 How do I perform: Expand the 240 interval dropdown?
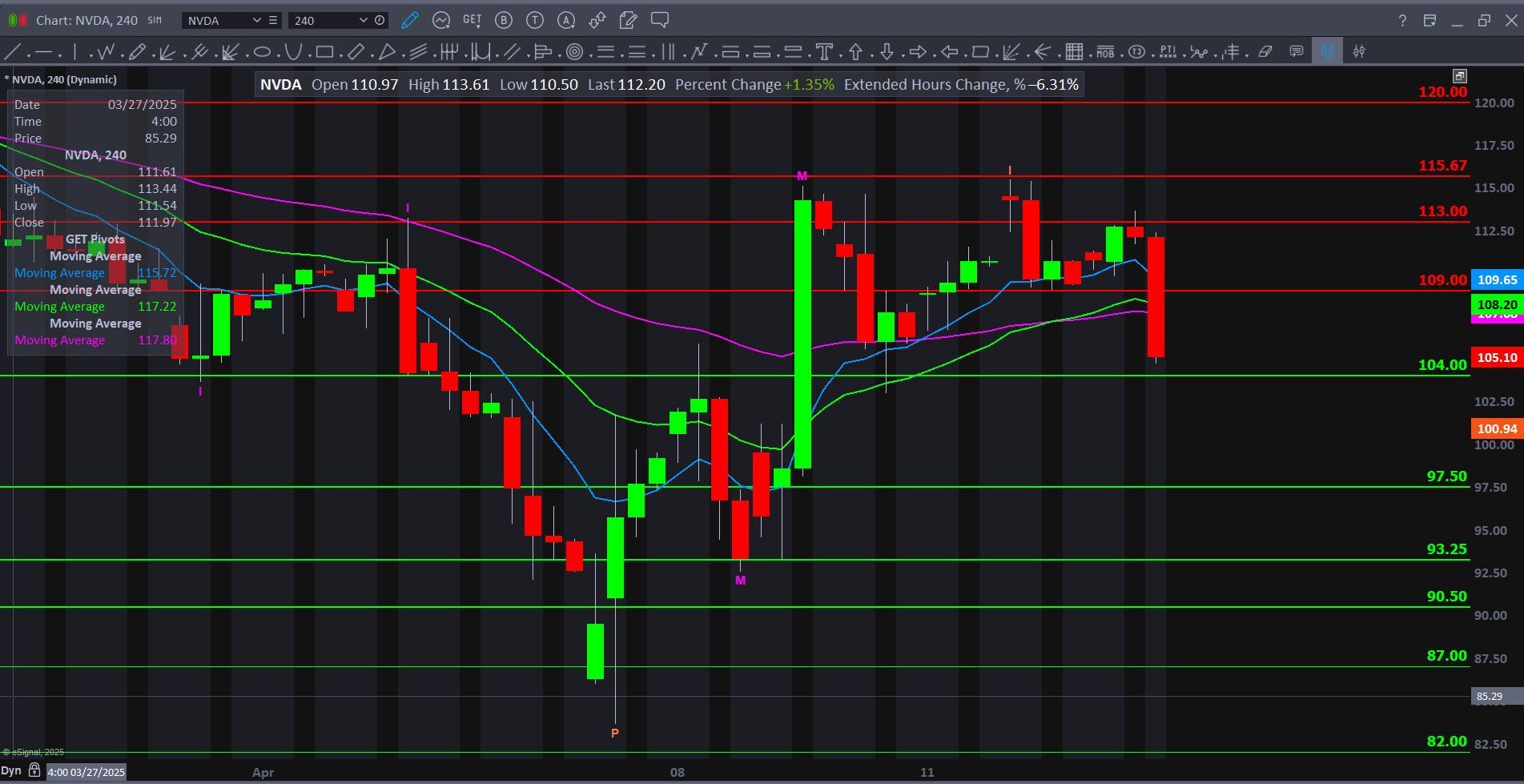pyautogui.click(x=363, y=20)
